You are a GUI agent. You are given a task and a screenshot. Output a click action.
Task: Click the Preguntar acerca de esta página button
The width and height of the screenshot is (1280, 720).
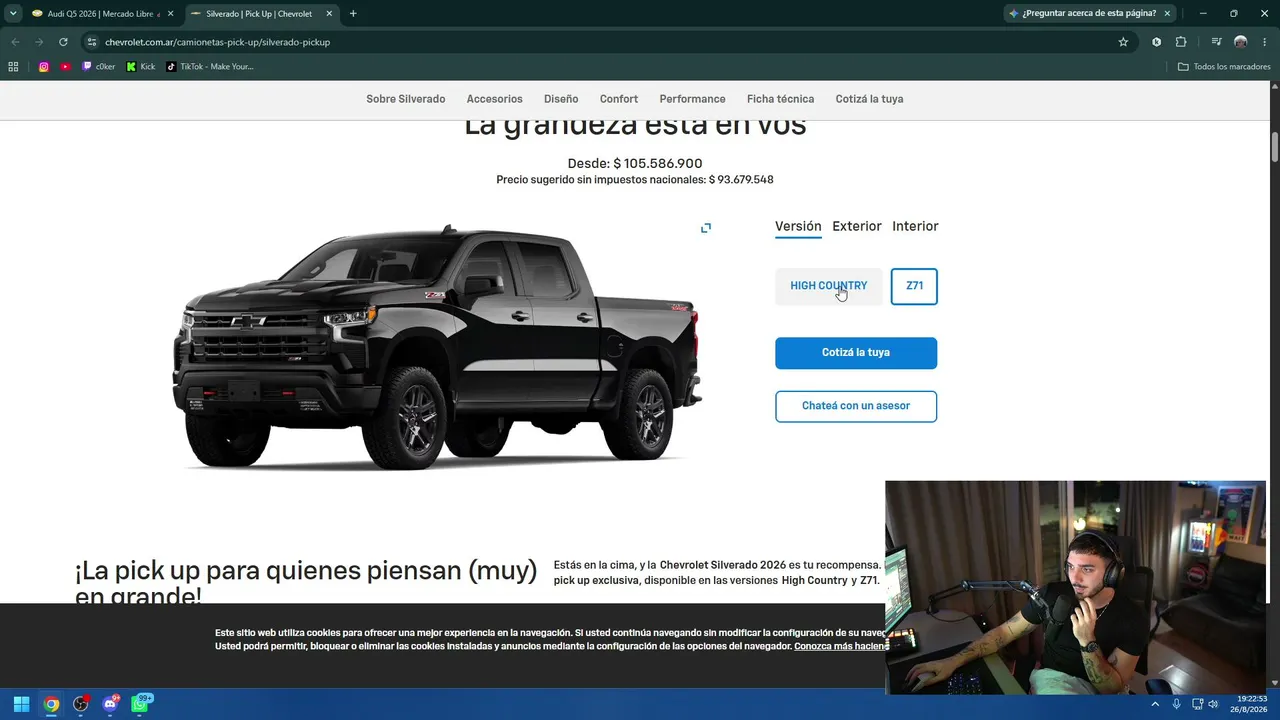point(1082,14)
